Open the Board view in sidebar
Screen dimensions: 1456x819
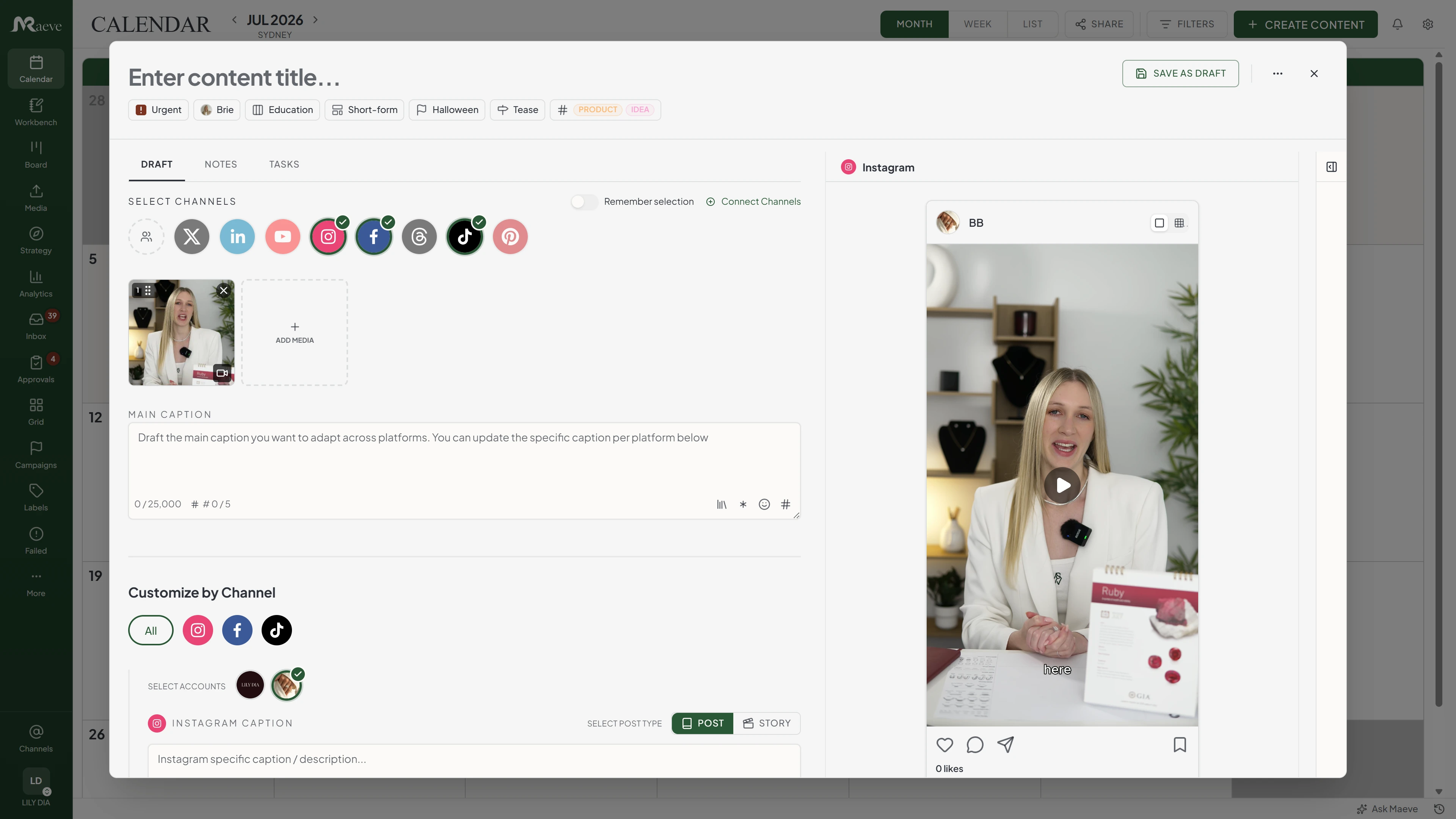[36, 155]
